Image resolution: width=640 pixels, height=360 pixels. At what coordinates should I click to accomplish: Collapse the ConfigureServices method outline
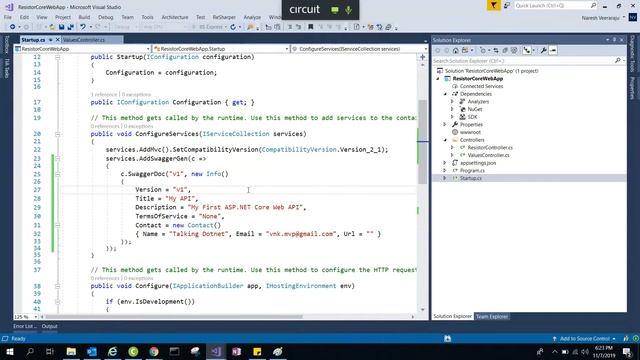coord(58,134)
